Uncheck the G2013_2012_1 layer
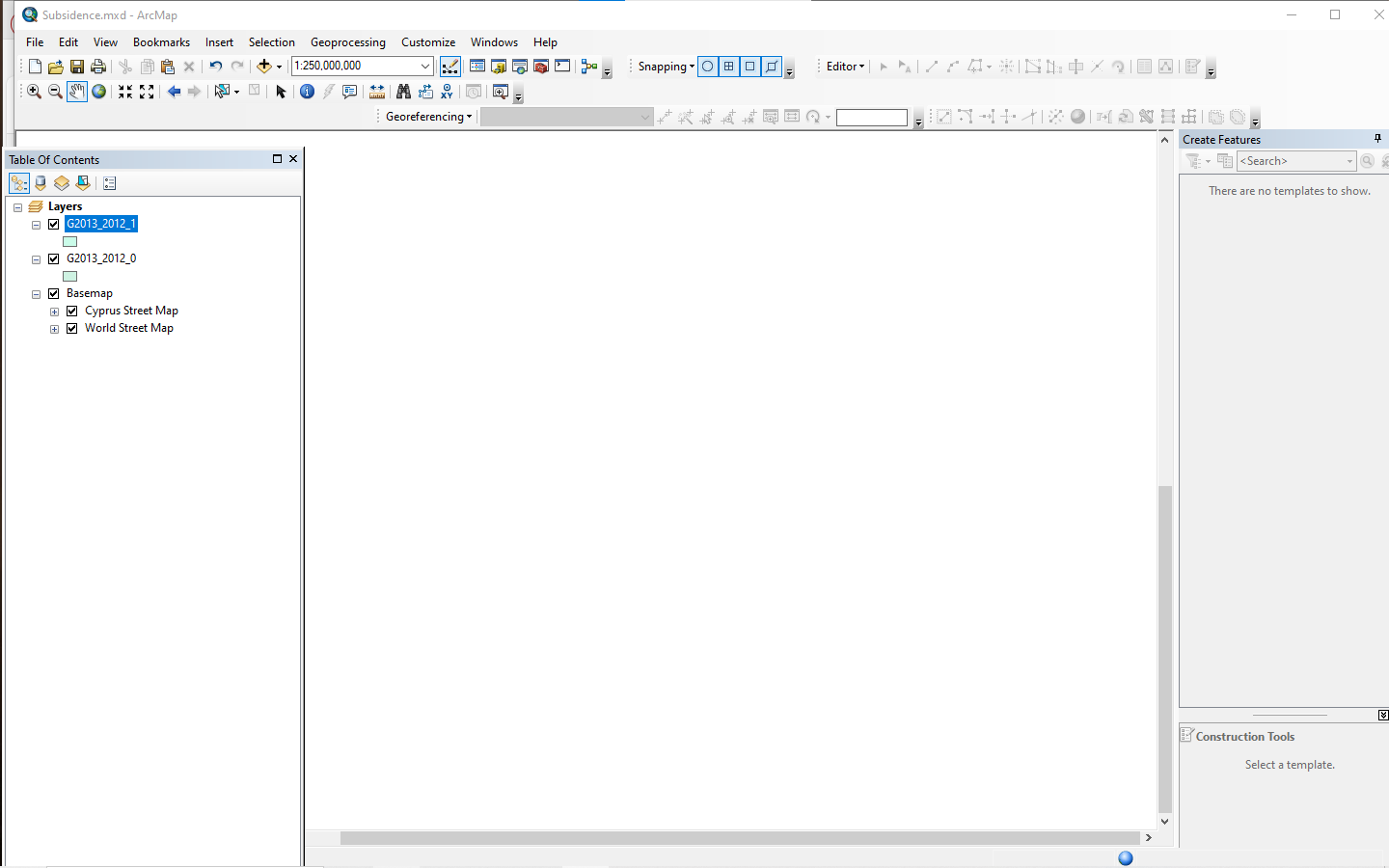1389x868 pixels. point(54,224)
